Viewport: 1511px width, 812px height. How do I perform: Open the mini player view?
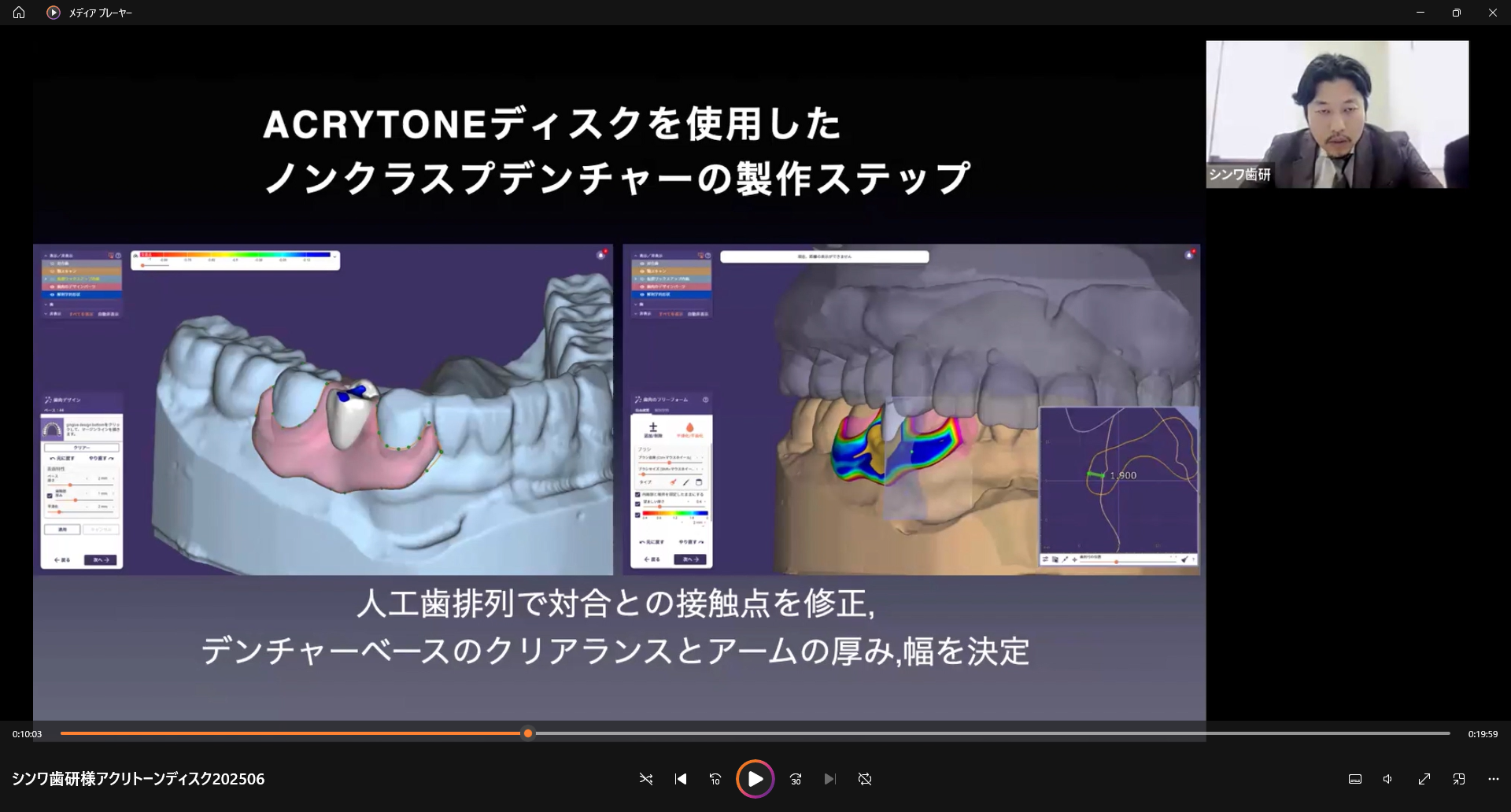tap(1459, 779)
